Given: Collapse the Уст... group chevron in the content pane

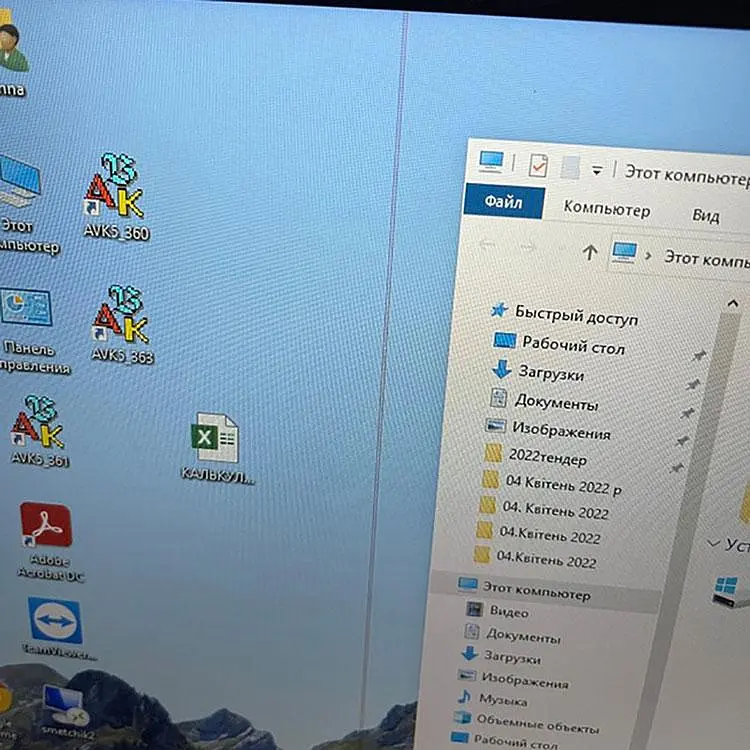Looking at the screenshot, I should [713, 543].
